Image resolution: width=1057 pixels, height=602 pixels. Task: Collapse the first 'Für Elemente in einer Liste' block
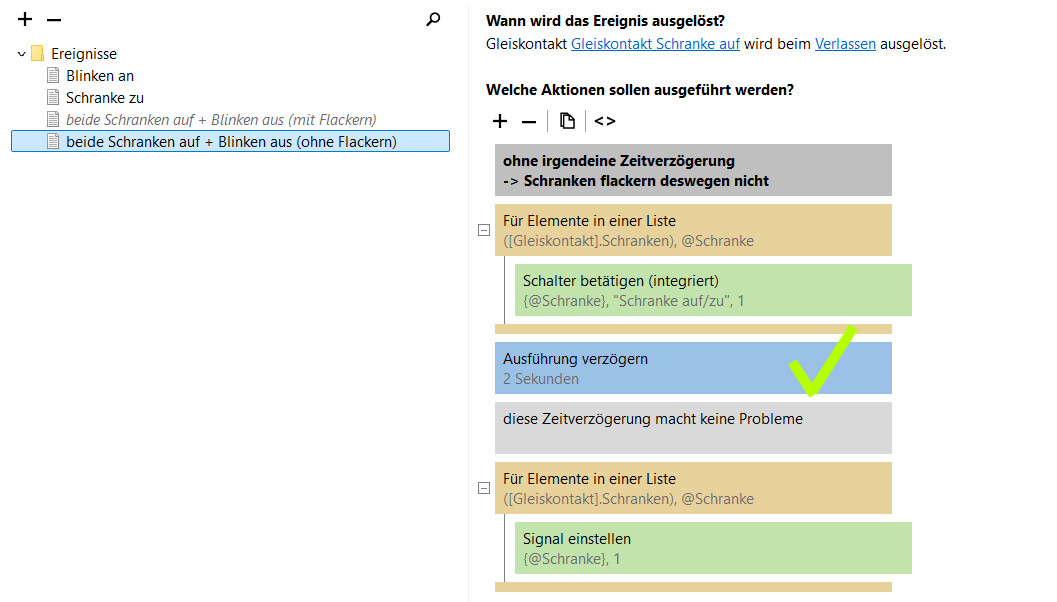pyautogui.click(x=484, y=230)
